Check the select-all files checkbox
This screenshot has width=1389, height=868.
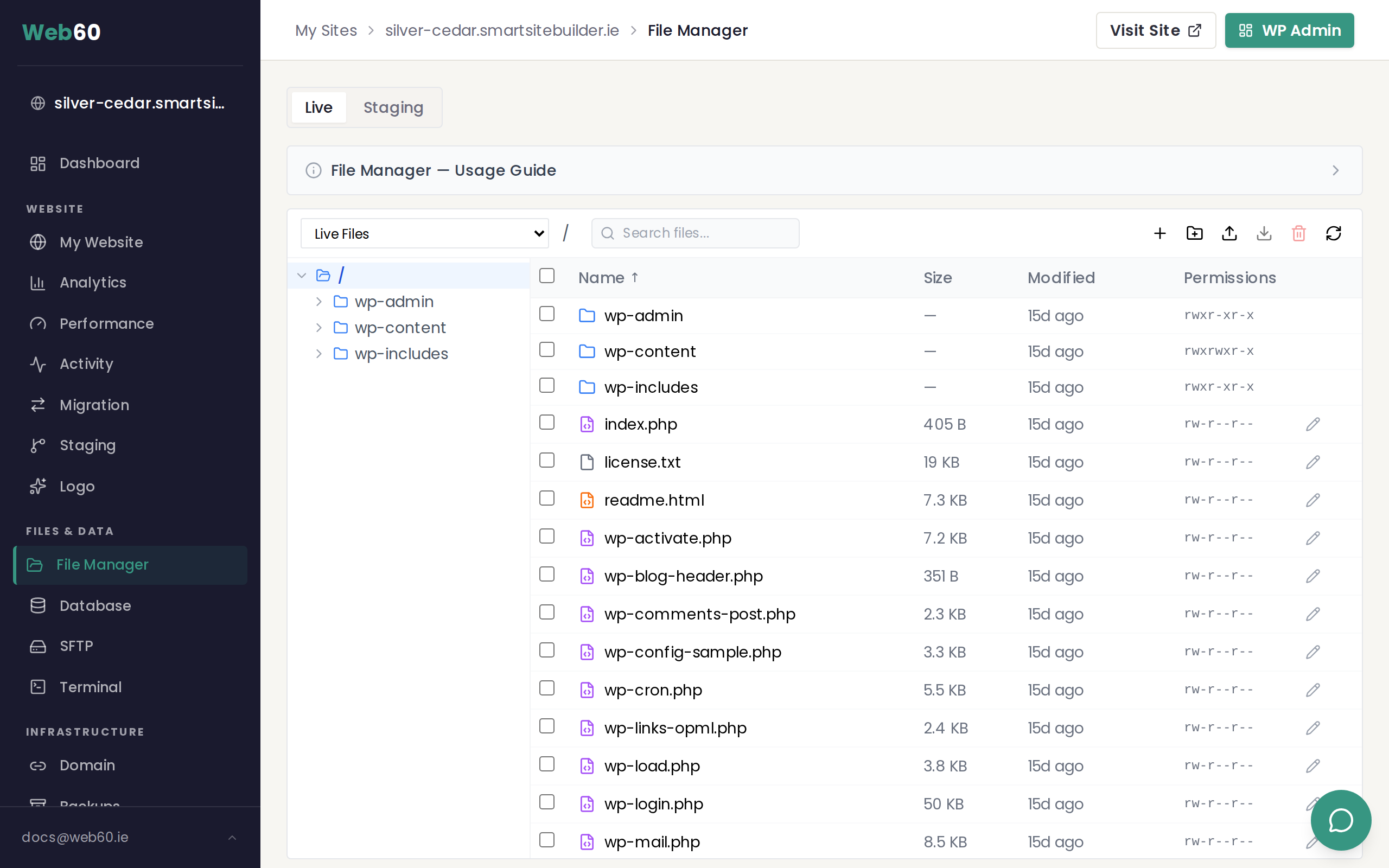(x=547, y=276)
